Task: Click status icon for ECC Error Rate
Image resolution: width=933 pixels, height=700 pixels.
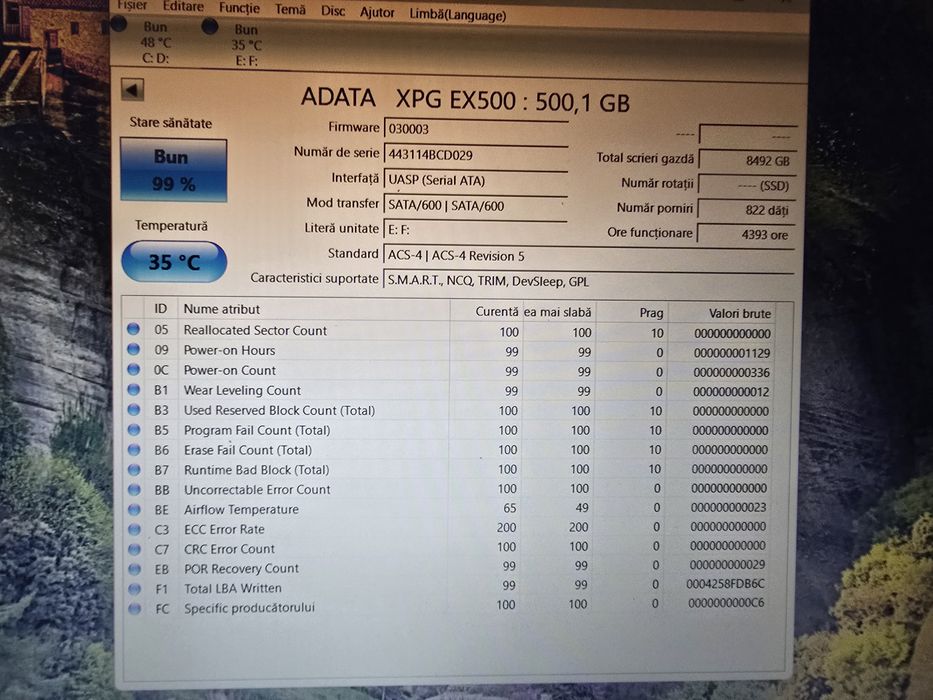Action: coord(134,529)
